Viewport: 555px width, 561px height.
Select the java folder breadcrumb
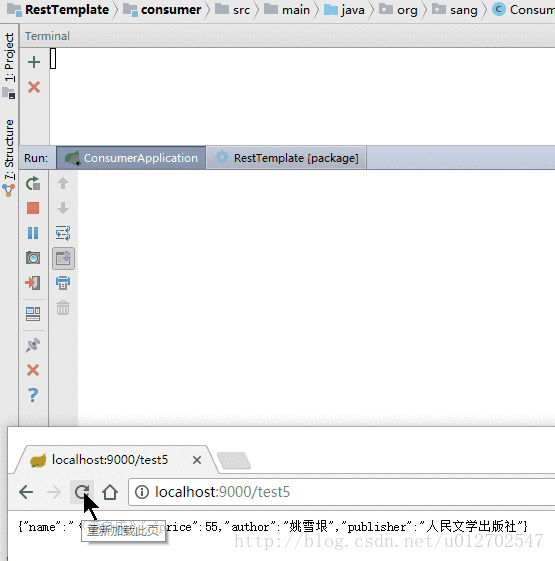(x=344, y=10)
